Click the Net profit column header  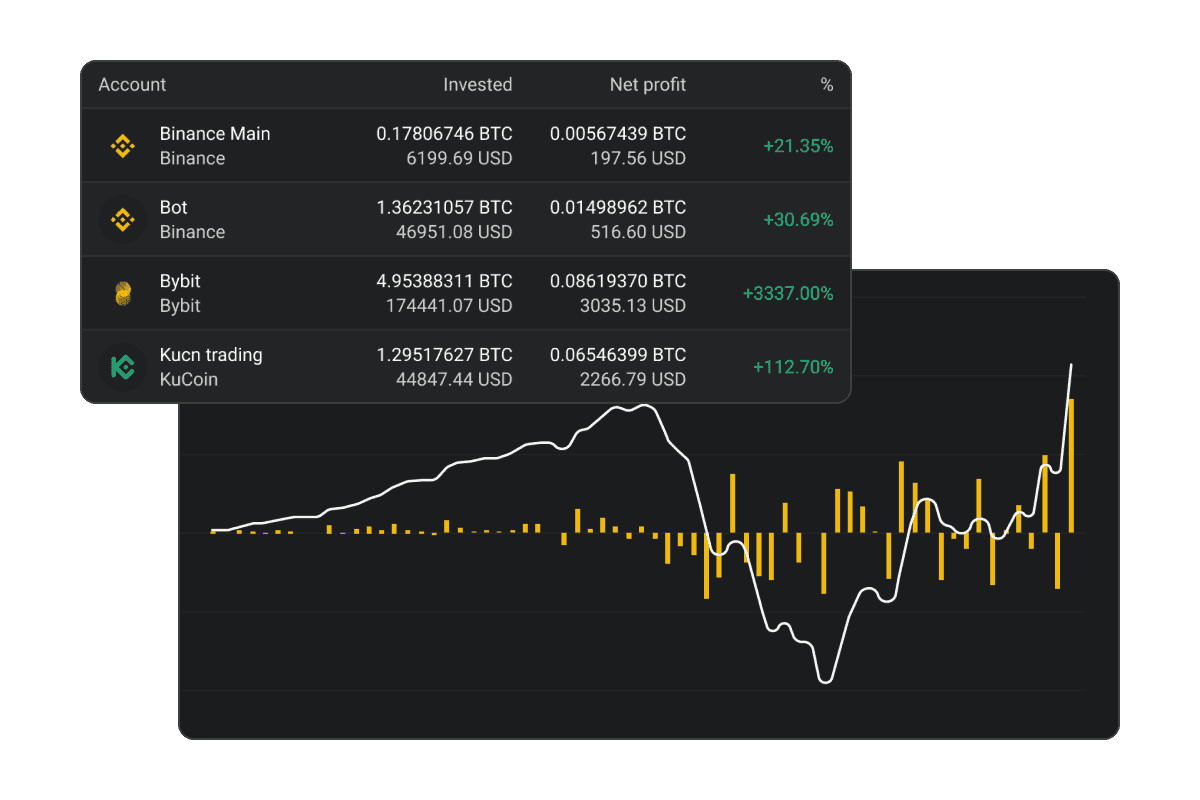pyautogui.click(x=647, y=85)
